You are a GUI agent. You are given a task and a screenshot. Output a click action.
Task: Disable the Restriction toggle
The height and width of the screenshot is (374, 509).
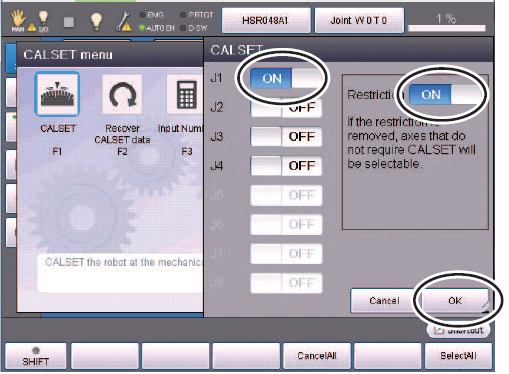pyautogui.click(x=445, y=95)
